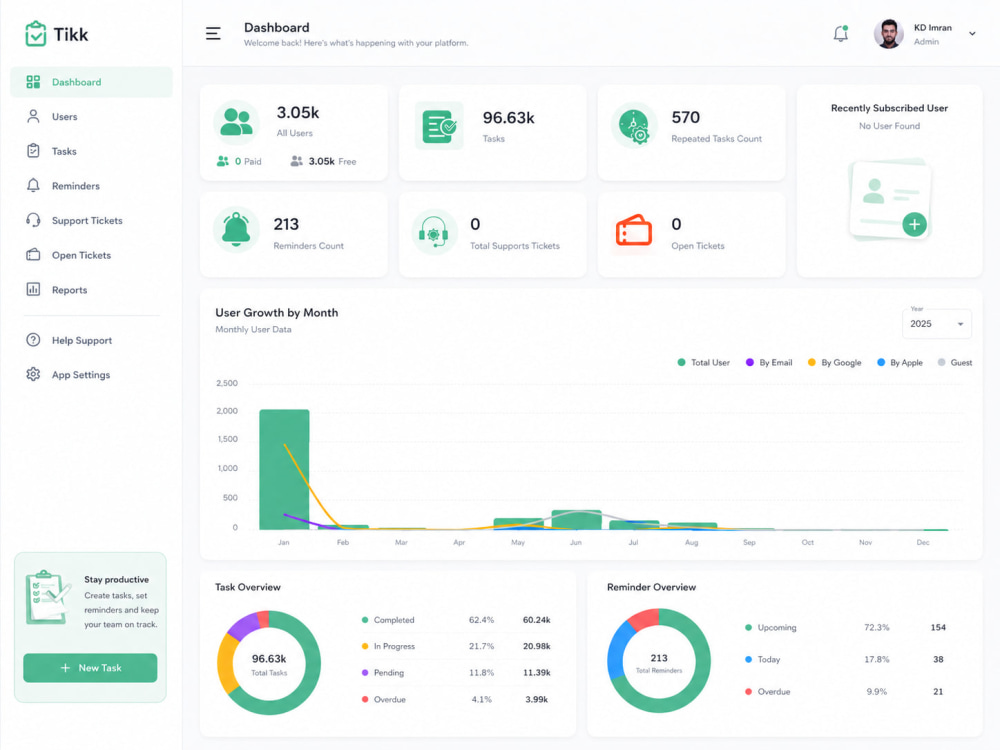
Task: Click the 3.05k All Users value
Action: click(298, 113)
